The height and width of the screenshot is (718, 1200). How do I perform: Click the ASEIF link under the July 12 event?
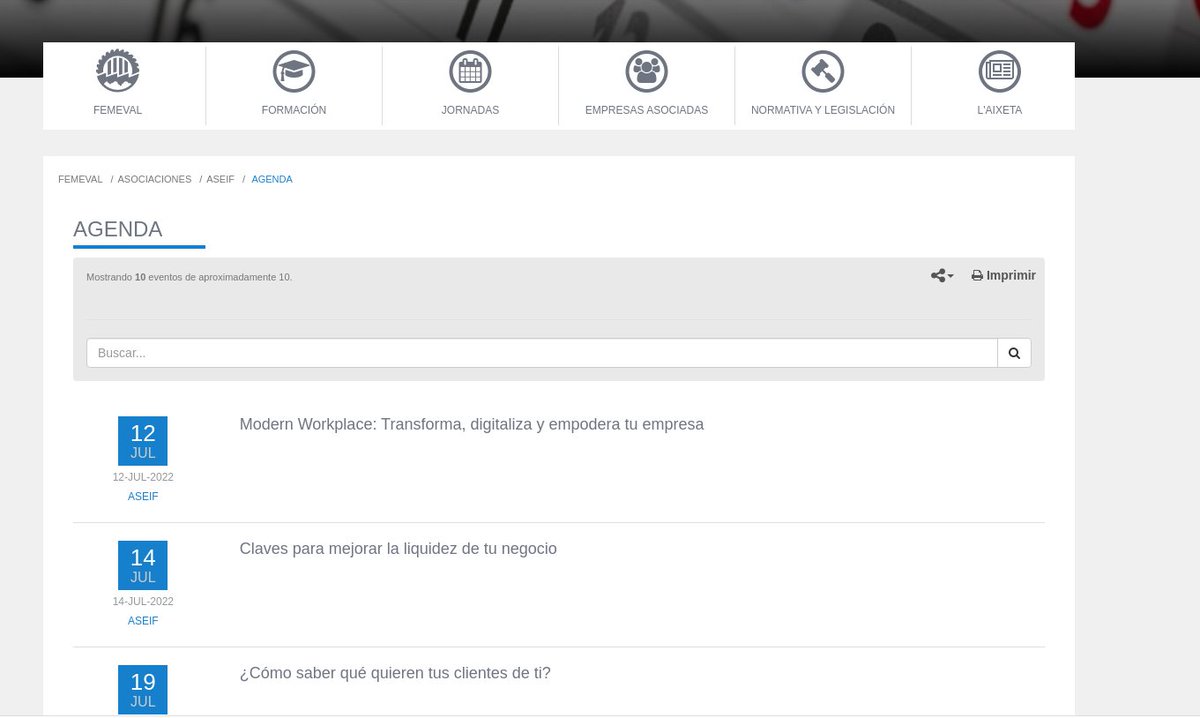tap(143, 496)
